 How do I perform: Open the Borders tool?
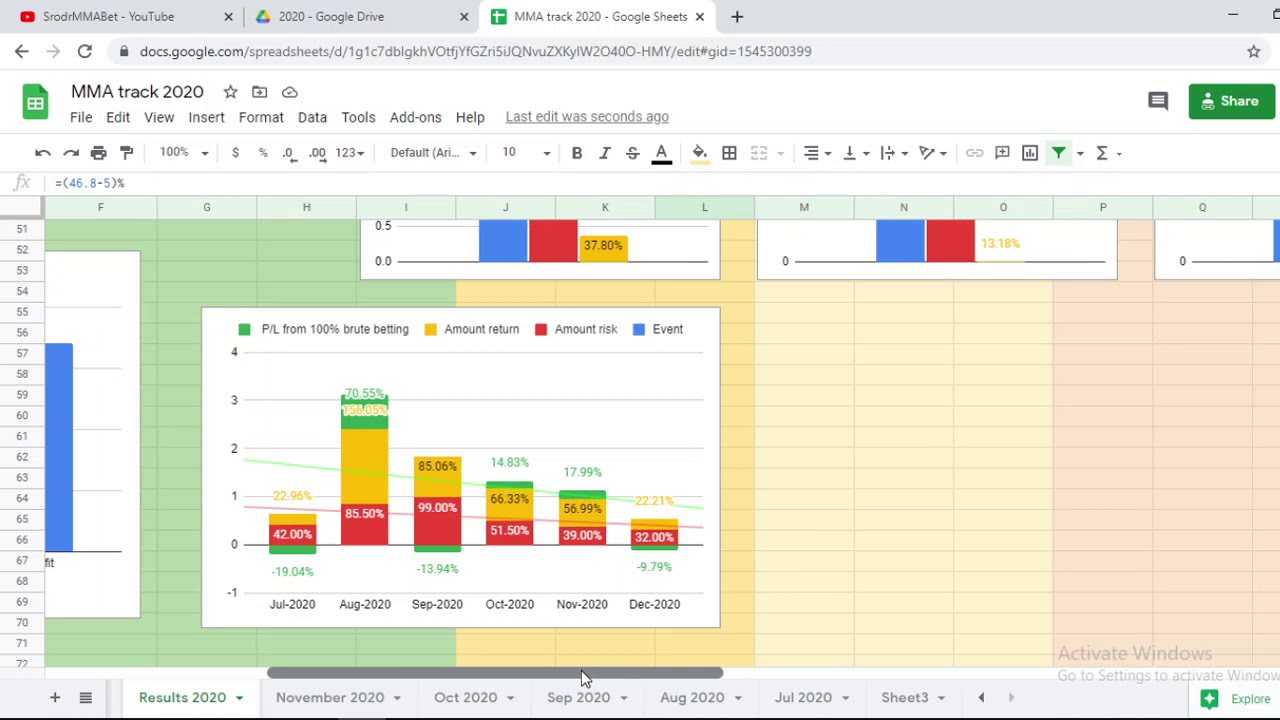click(729, 153)
